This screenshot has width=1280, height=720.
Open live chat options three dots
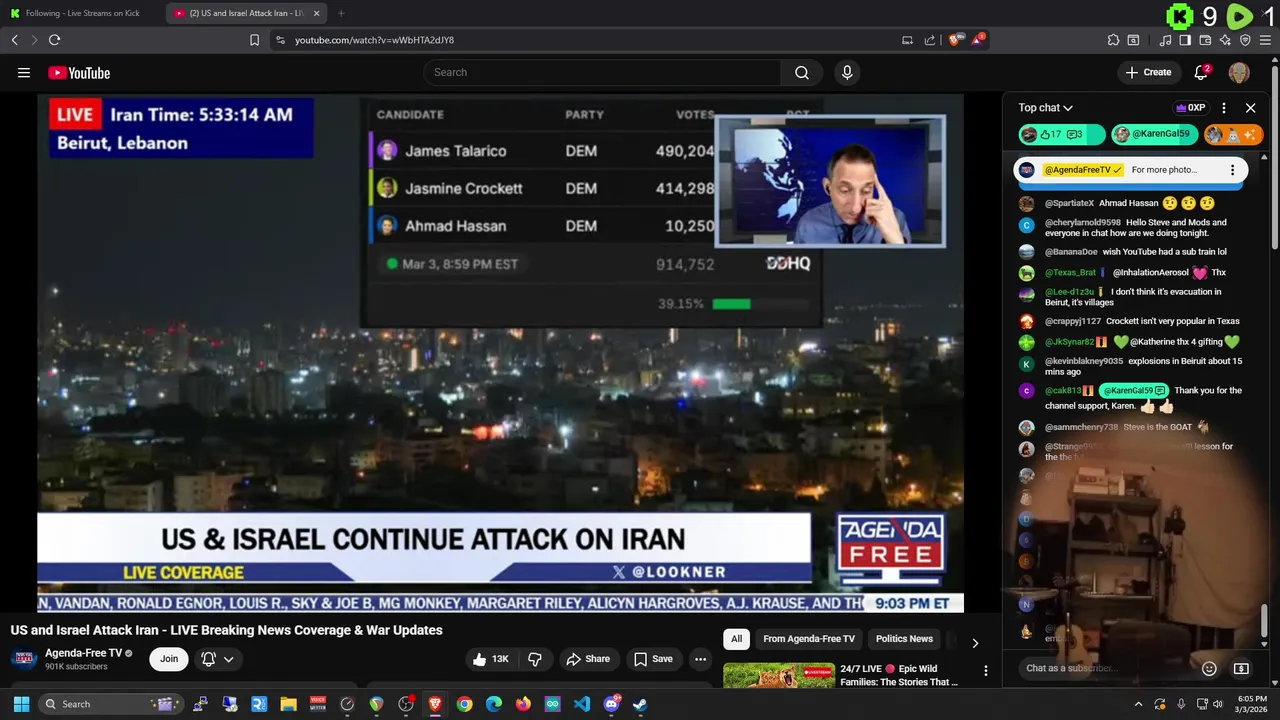click(x=1224, y=108)
